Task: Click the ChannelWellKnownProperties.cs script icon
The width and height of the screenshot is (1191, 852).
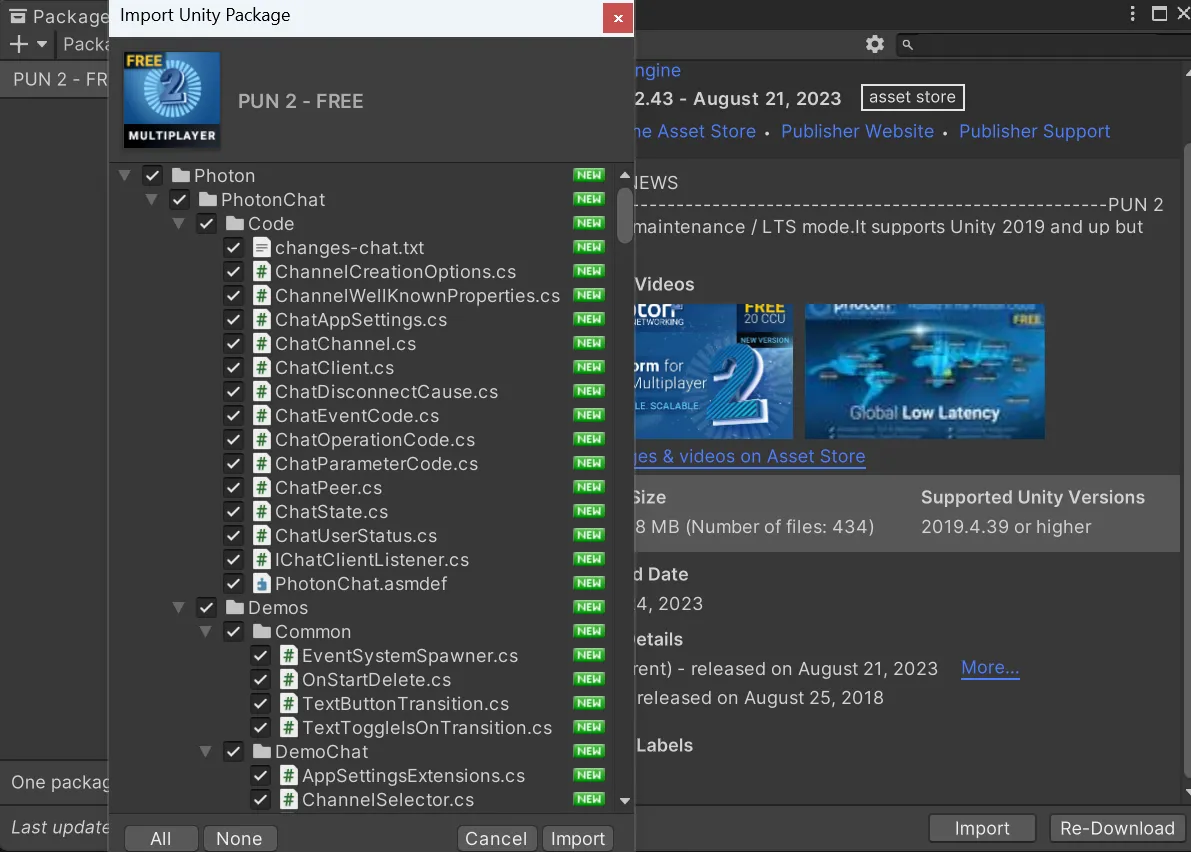Action: coord(261,295)
